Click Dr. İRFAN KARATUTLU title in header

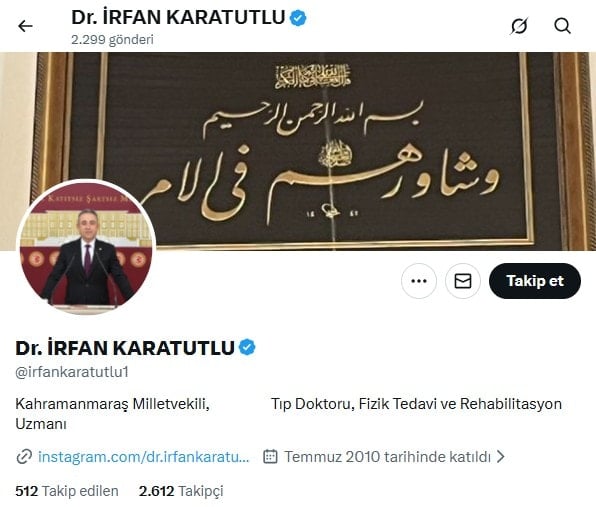click(178, 17)
